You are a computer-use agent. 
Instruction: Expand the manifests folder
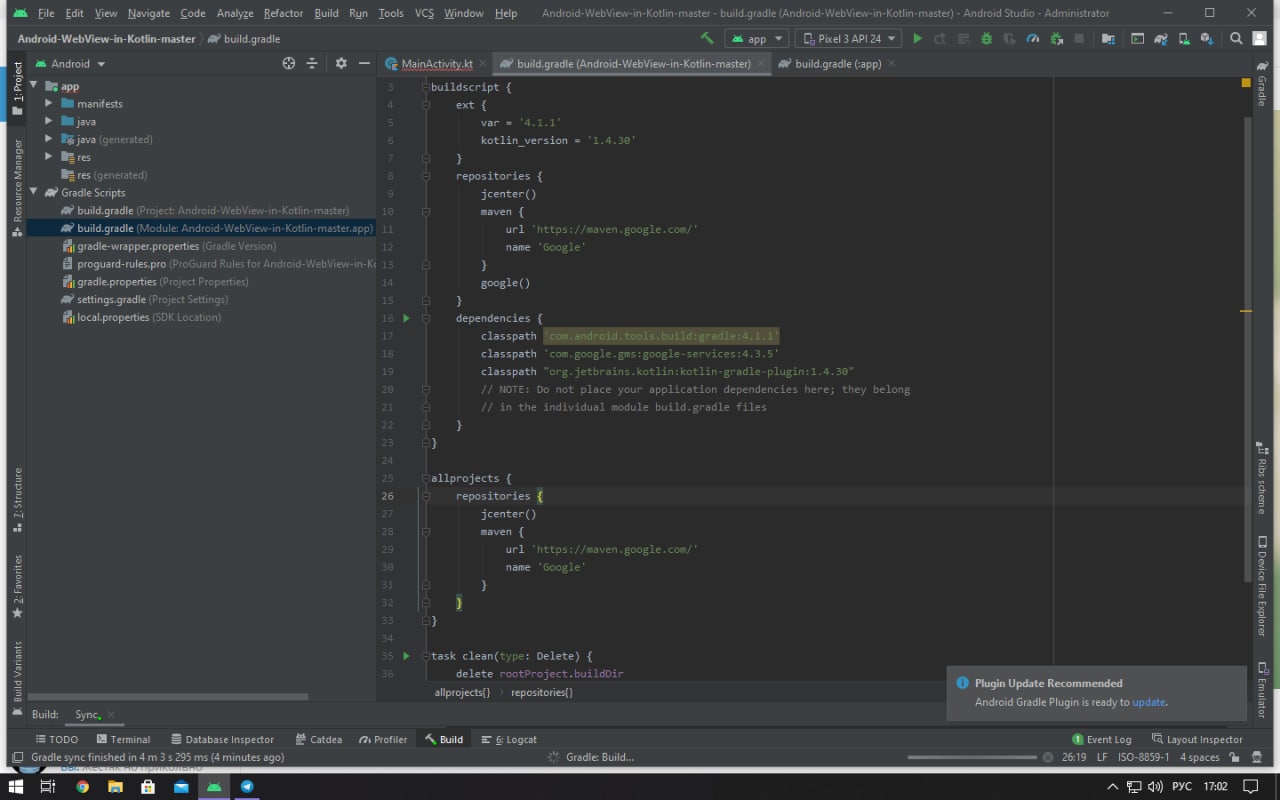(49, 104)
